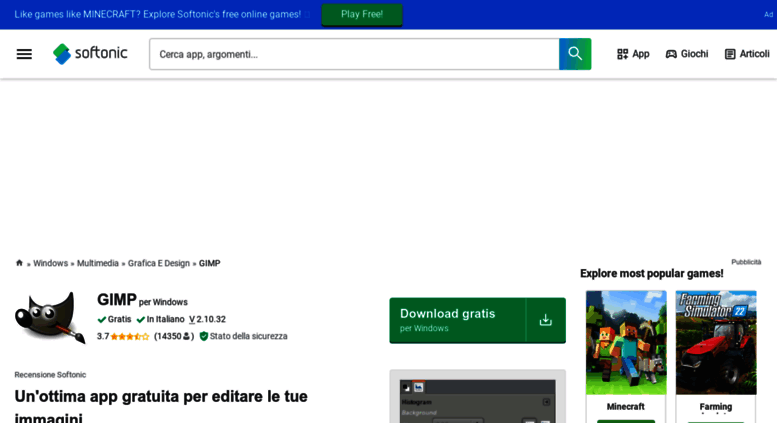This screenshot has width=777, height=423.
Task: Click Explore most popular games! heading
Action: (652, 273)
